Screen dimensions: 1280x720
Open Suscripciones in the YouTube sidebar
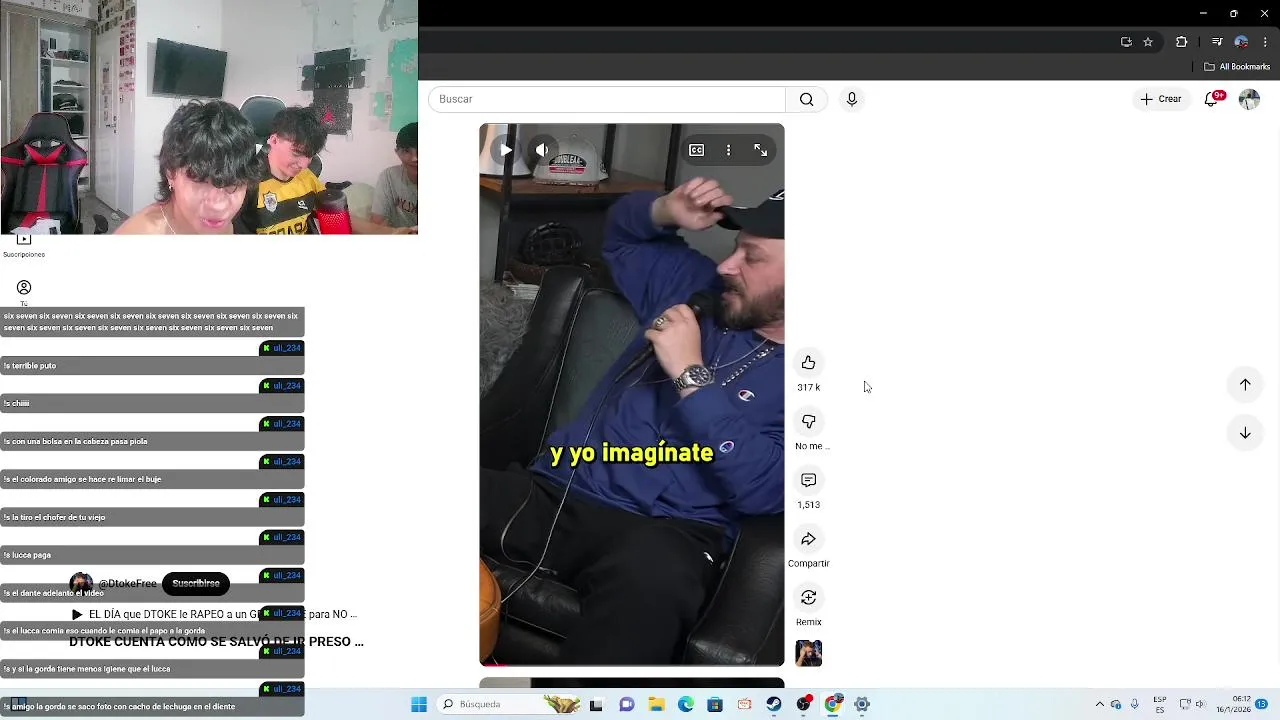point(24,244)
